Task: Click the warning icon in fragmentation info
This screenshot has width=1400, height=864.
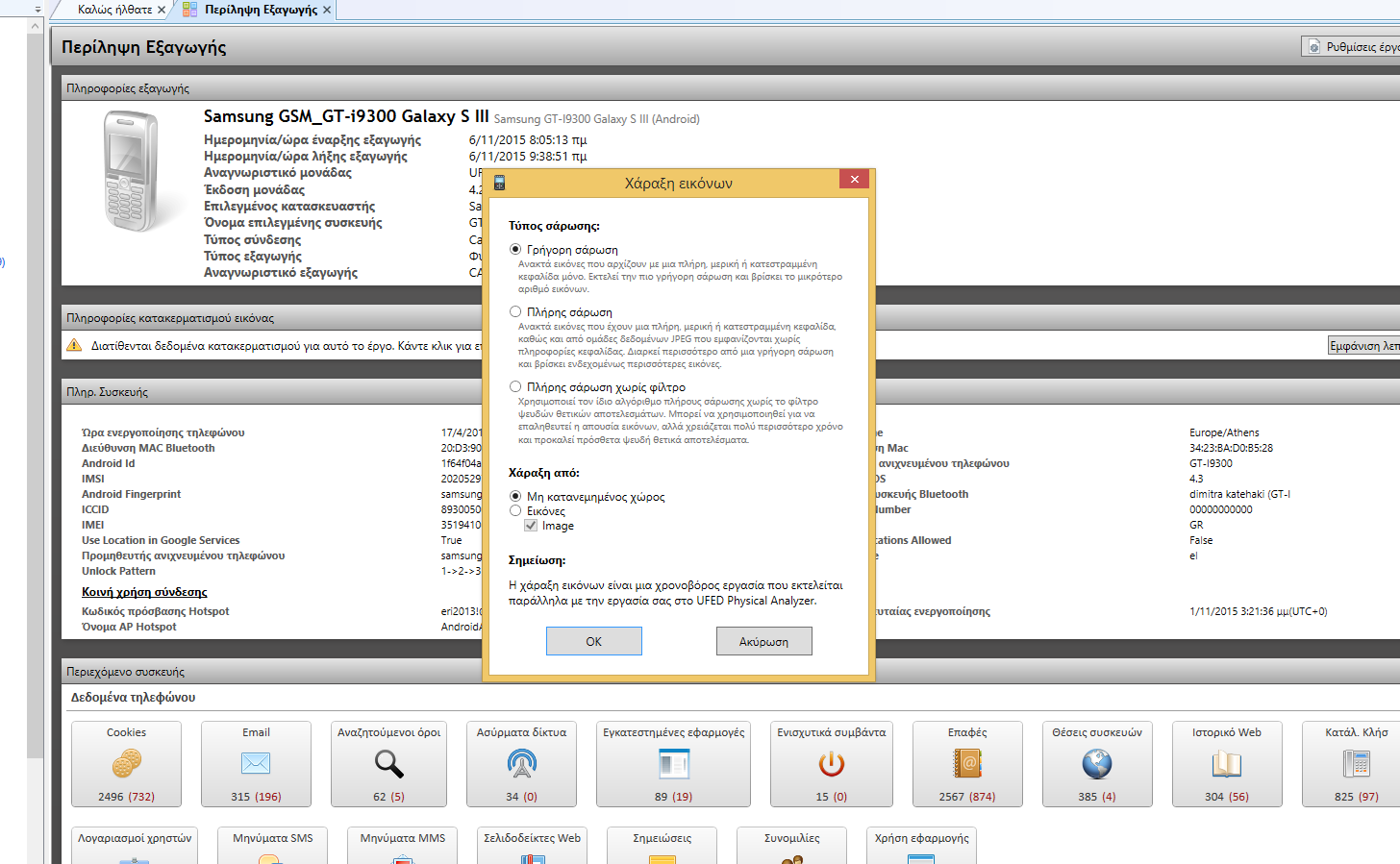Action: pos(74,345)
